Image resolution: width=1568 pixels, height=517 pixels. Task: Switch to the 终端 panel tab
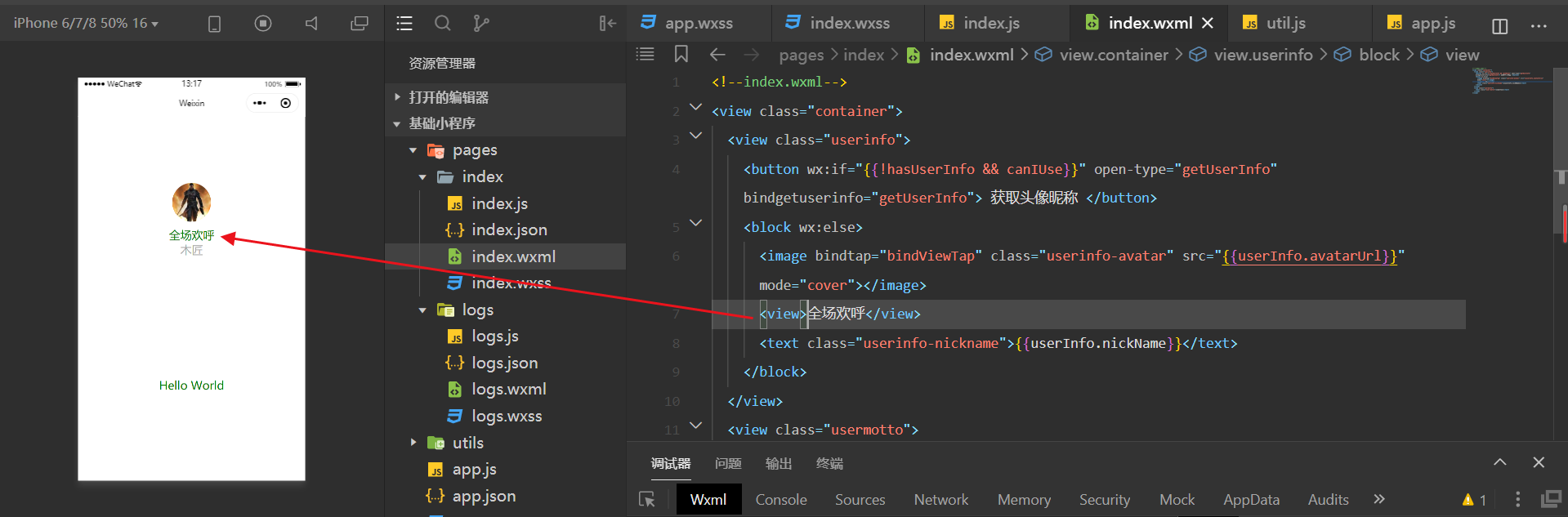click(x=829, y=463)
